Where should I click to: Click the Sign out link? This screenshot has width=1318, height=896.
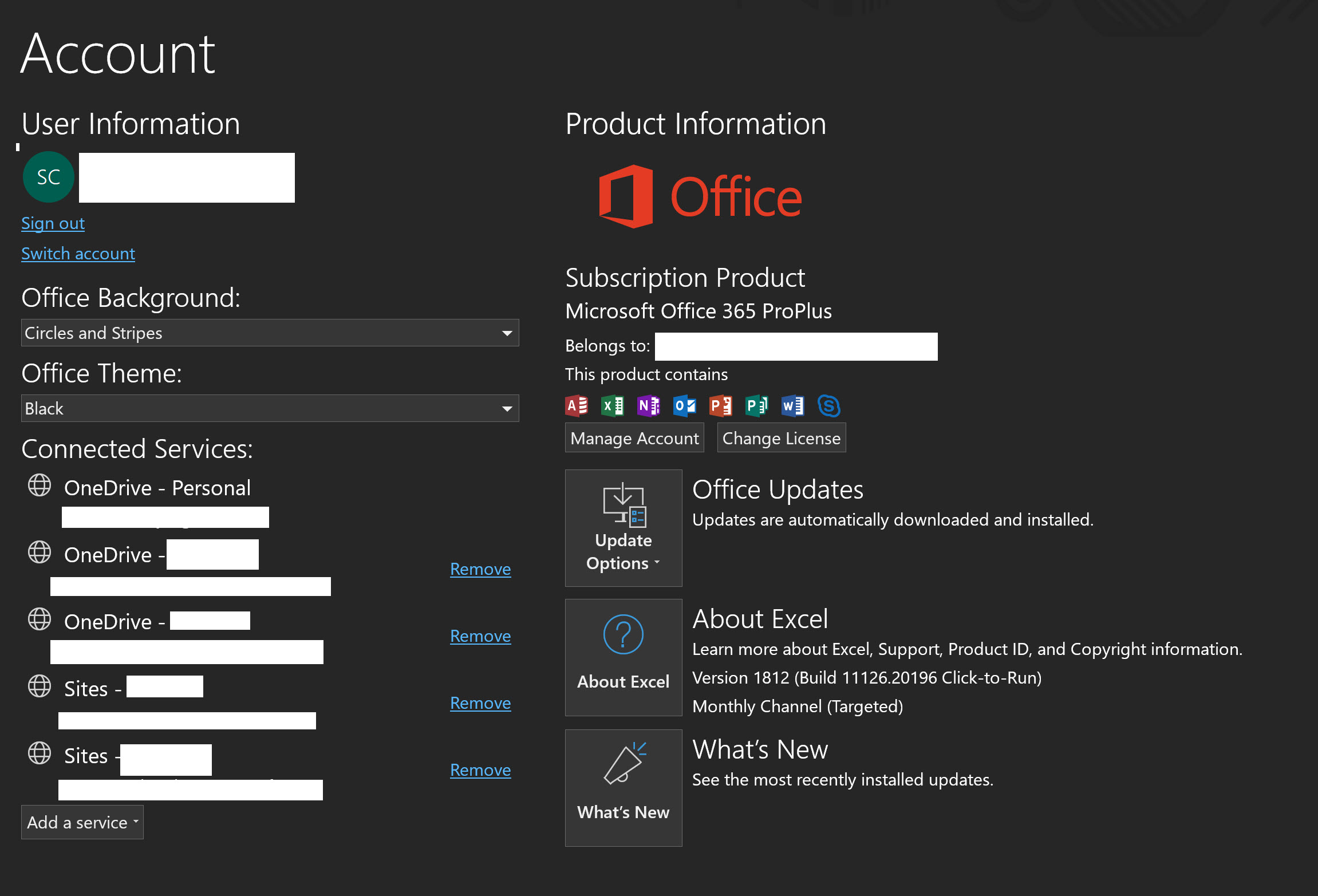tap(53, 223)
